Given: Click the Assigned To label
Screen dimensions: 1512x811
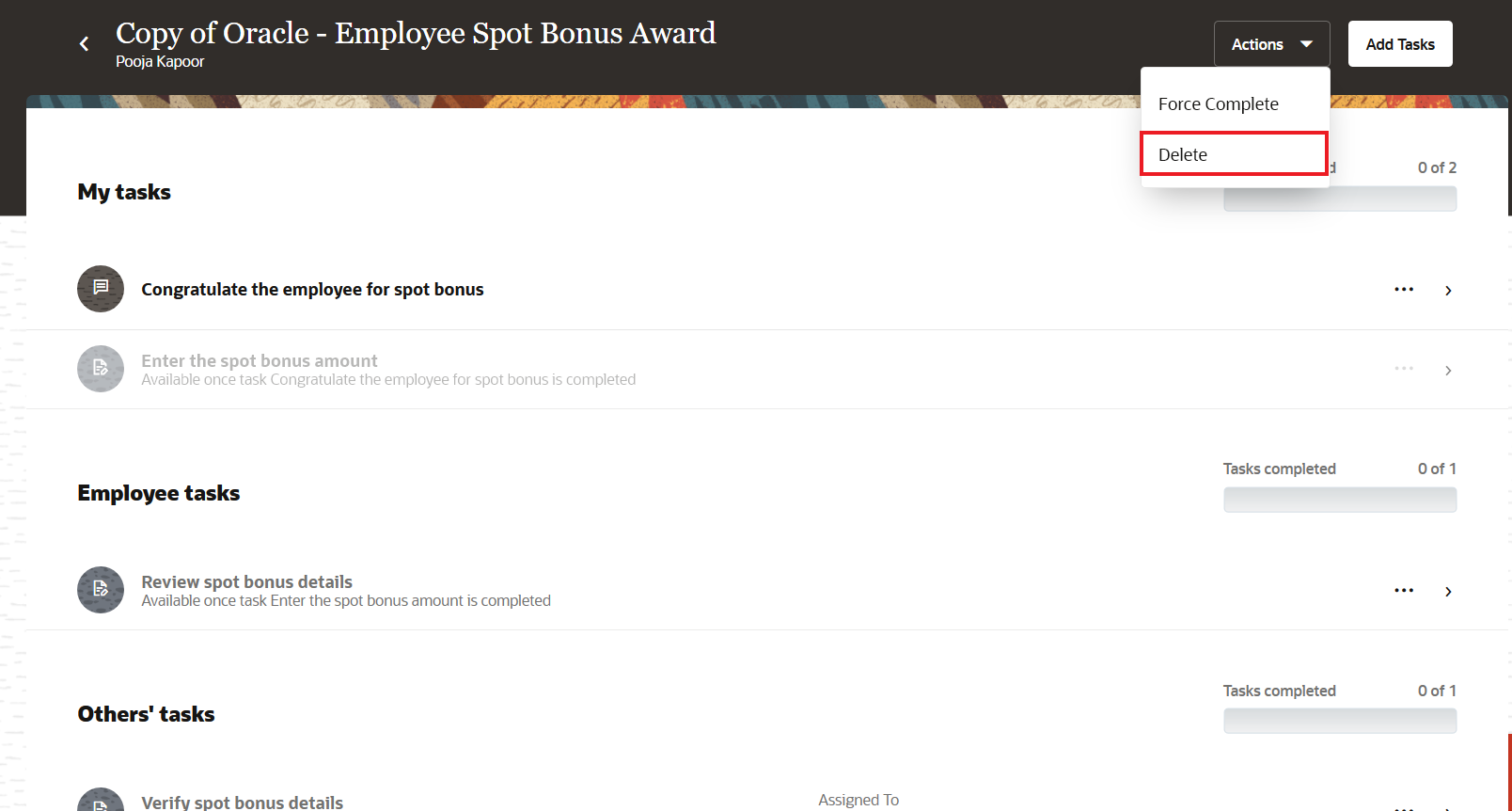Looking at the screenshot, I should pyautogui.click(x=858, y=800).
